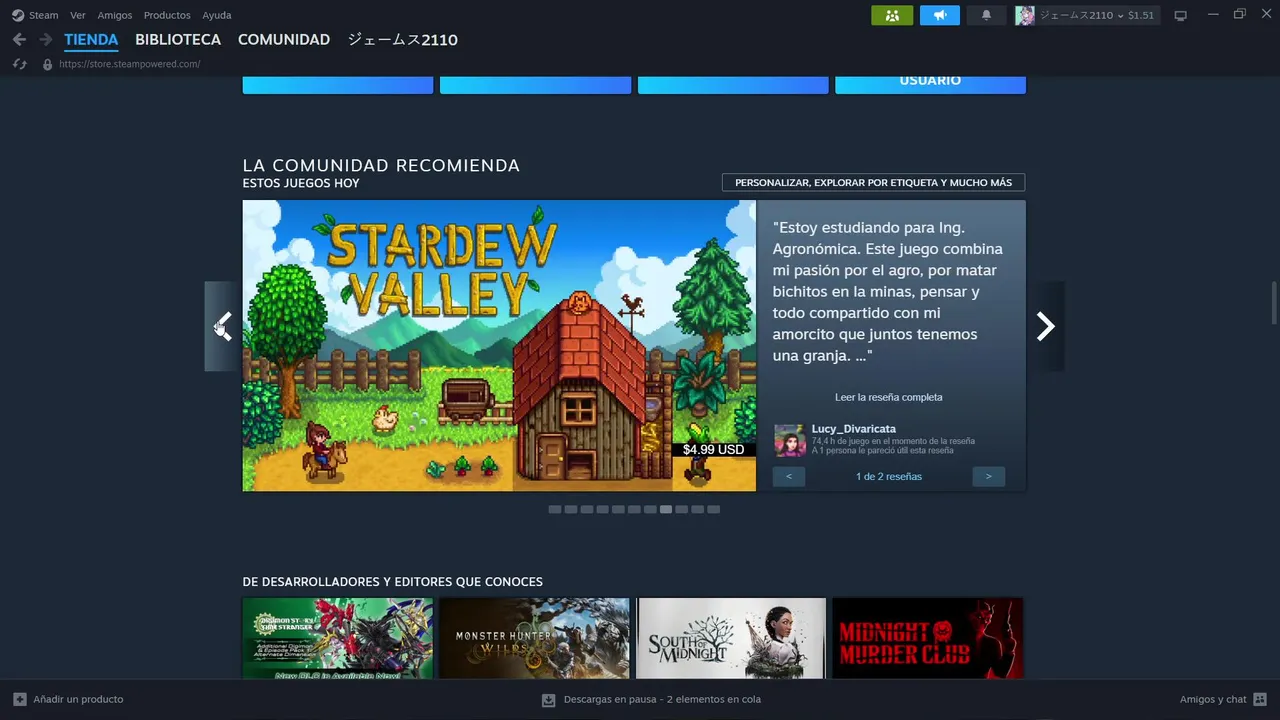Switch to the BIBLIOTECA tab
The width and height of the screenshot is (1280, 720).
178,40
